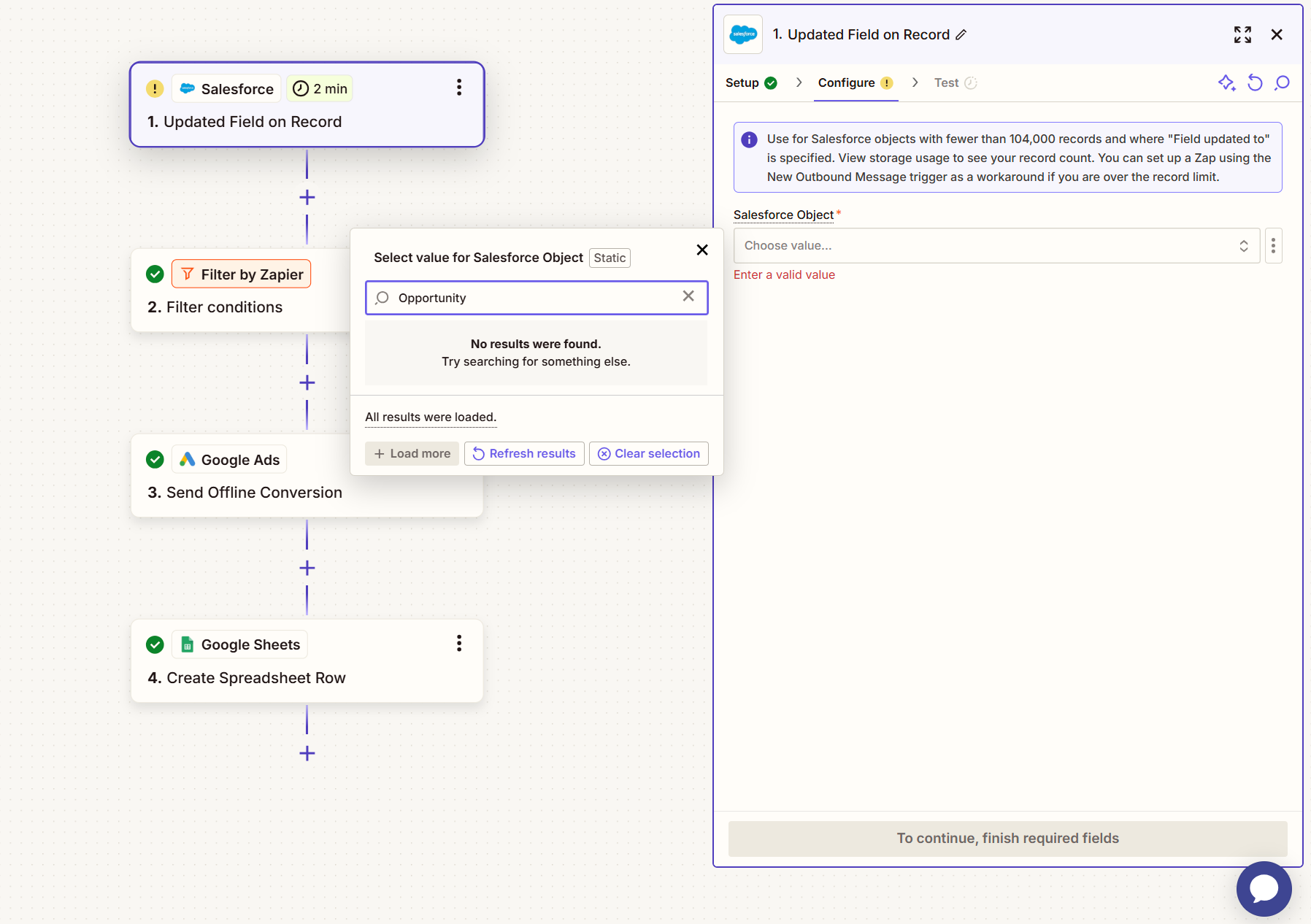Screen dimensions: 1311x924
Task: Click the Google Ads app badge
Action: [230, 460]
